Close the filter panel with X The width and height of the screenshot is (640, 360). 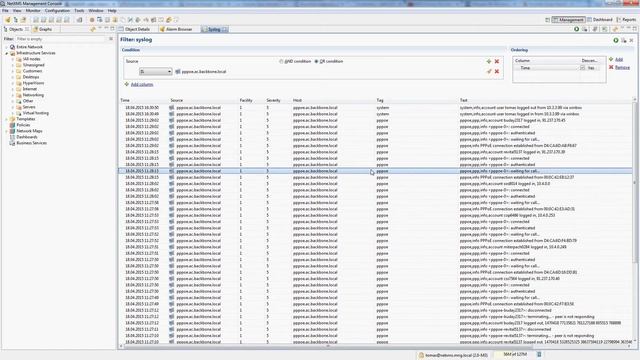click(631, 40)
